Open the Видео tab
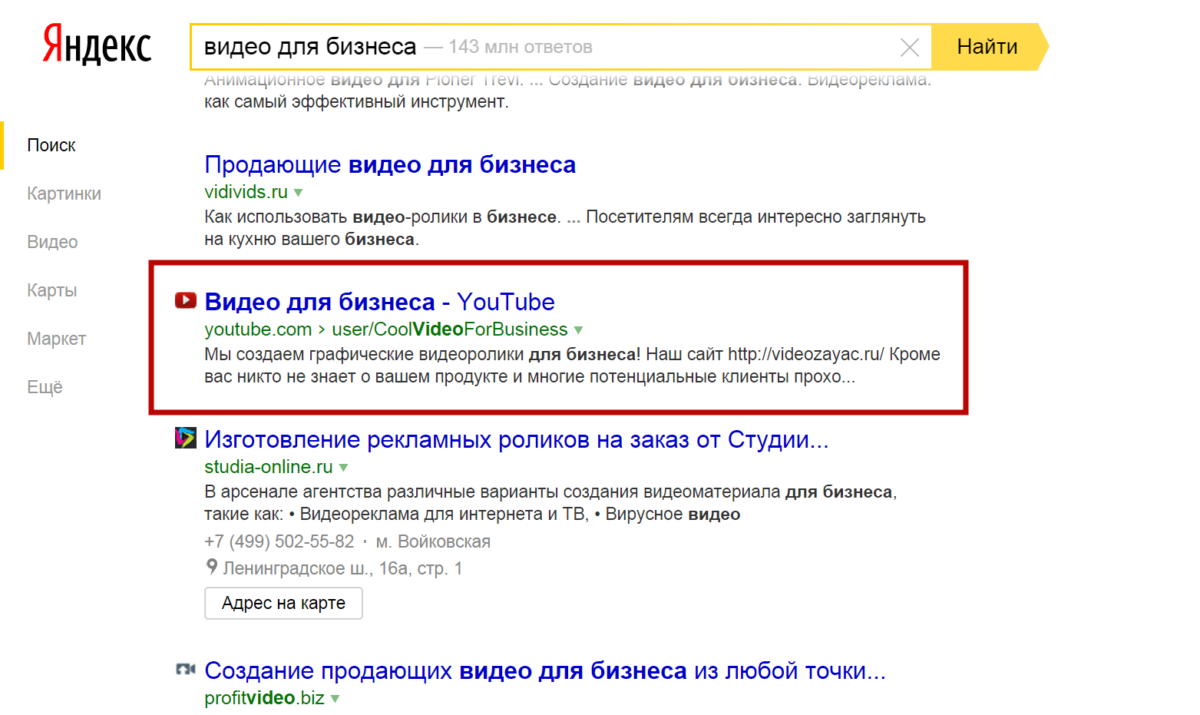 click(x=52, y=242)
